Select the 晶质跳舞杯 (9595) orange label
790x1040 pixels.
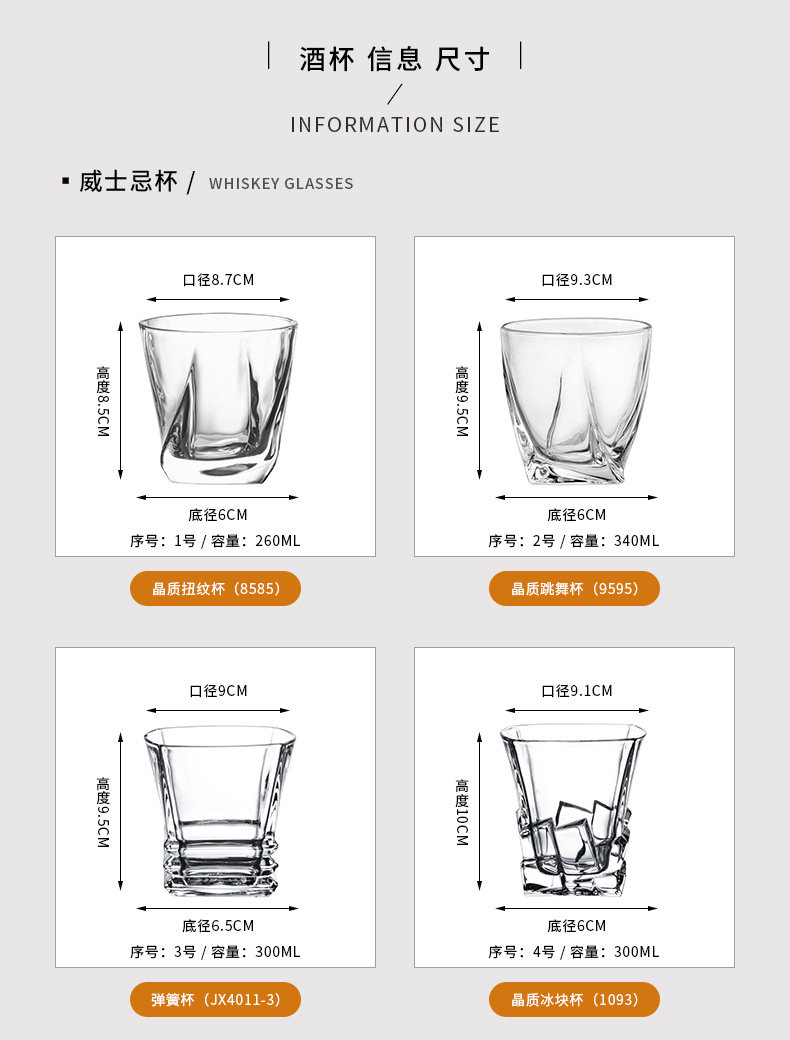click(574, 588)
